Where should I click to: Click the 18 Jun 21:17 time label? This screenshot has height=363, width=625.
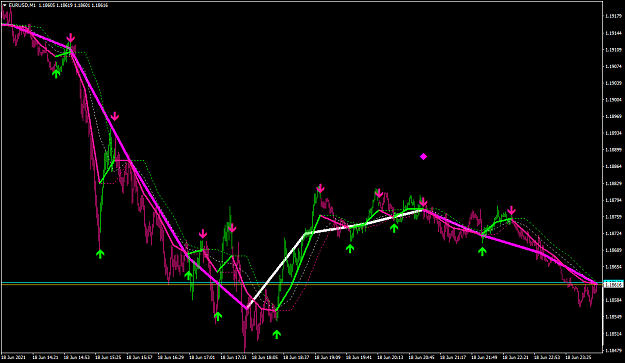(452, 357)
